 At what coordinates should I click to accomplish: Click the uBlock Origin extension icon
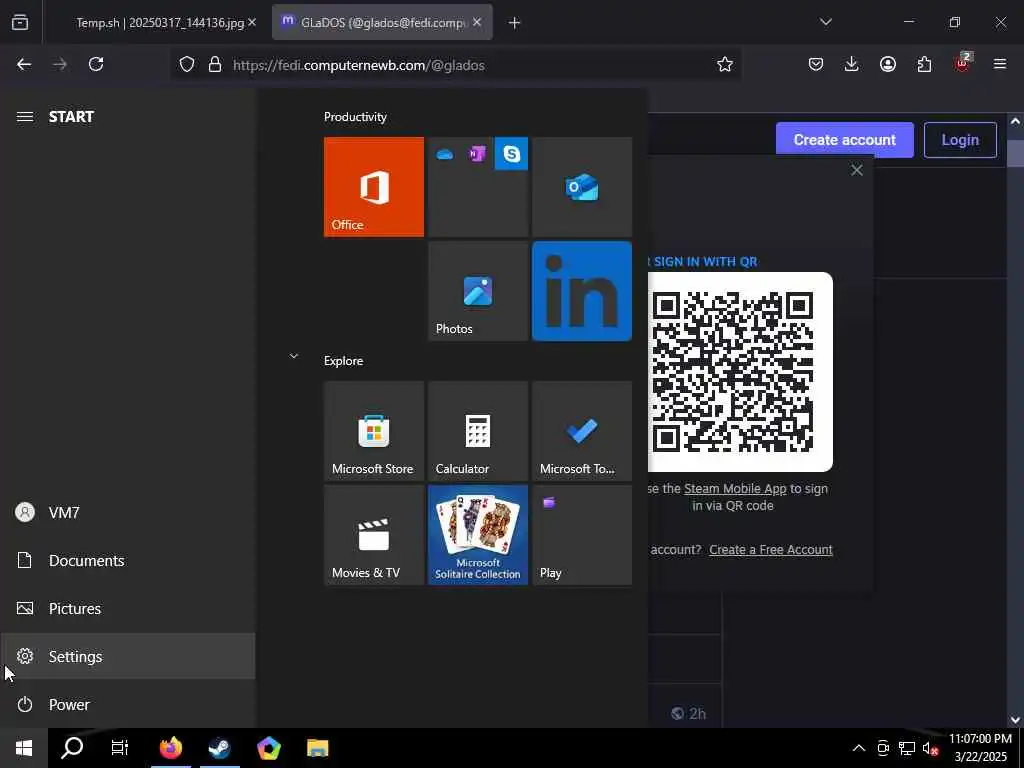tap(963, 63)
